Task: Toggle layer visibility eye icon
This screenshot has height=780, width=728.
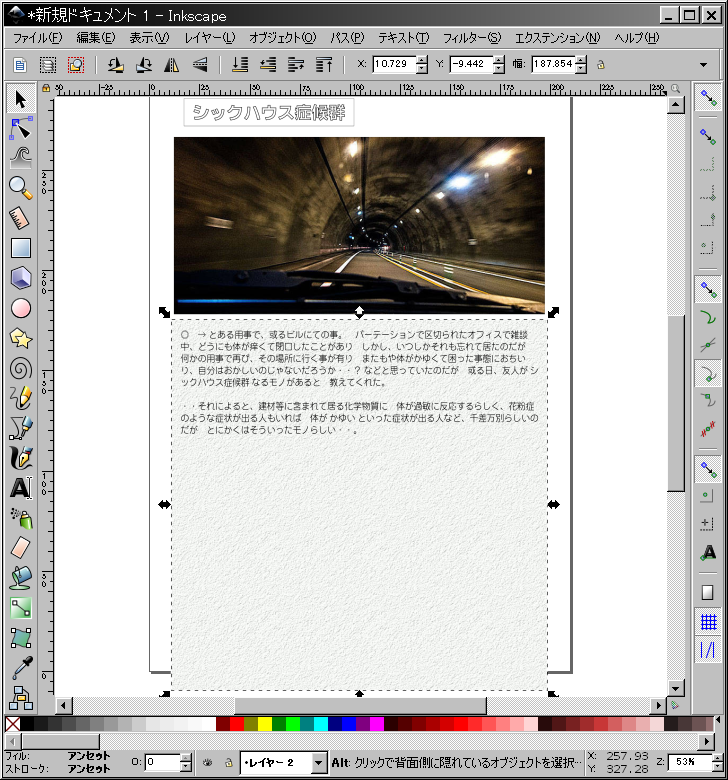Action: click(208, 762)
